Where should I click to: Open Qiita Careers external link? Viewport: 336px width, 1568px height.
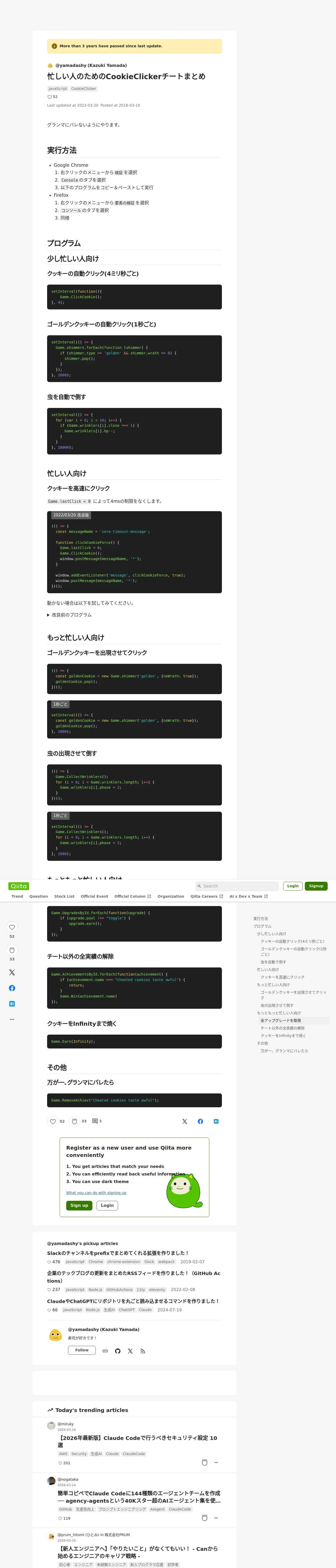coord(206,896)
